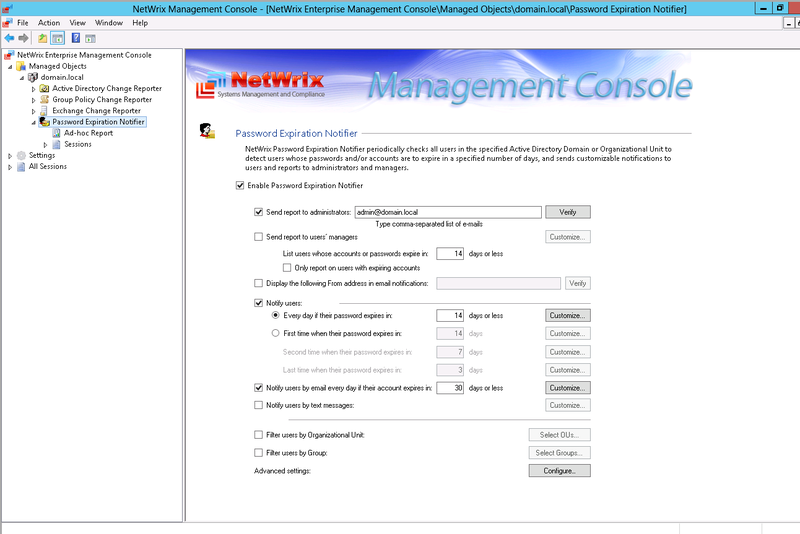
Task: Click Customize for account expiration email notification
Action: coord(568,388)
